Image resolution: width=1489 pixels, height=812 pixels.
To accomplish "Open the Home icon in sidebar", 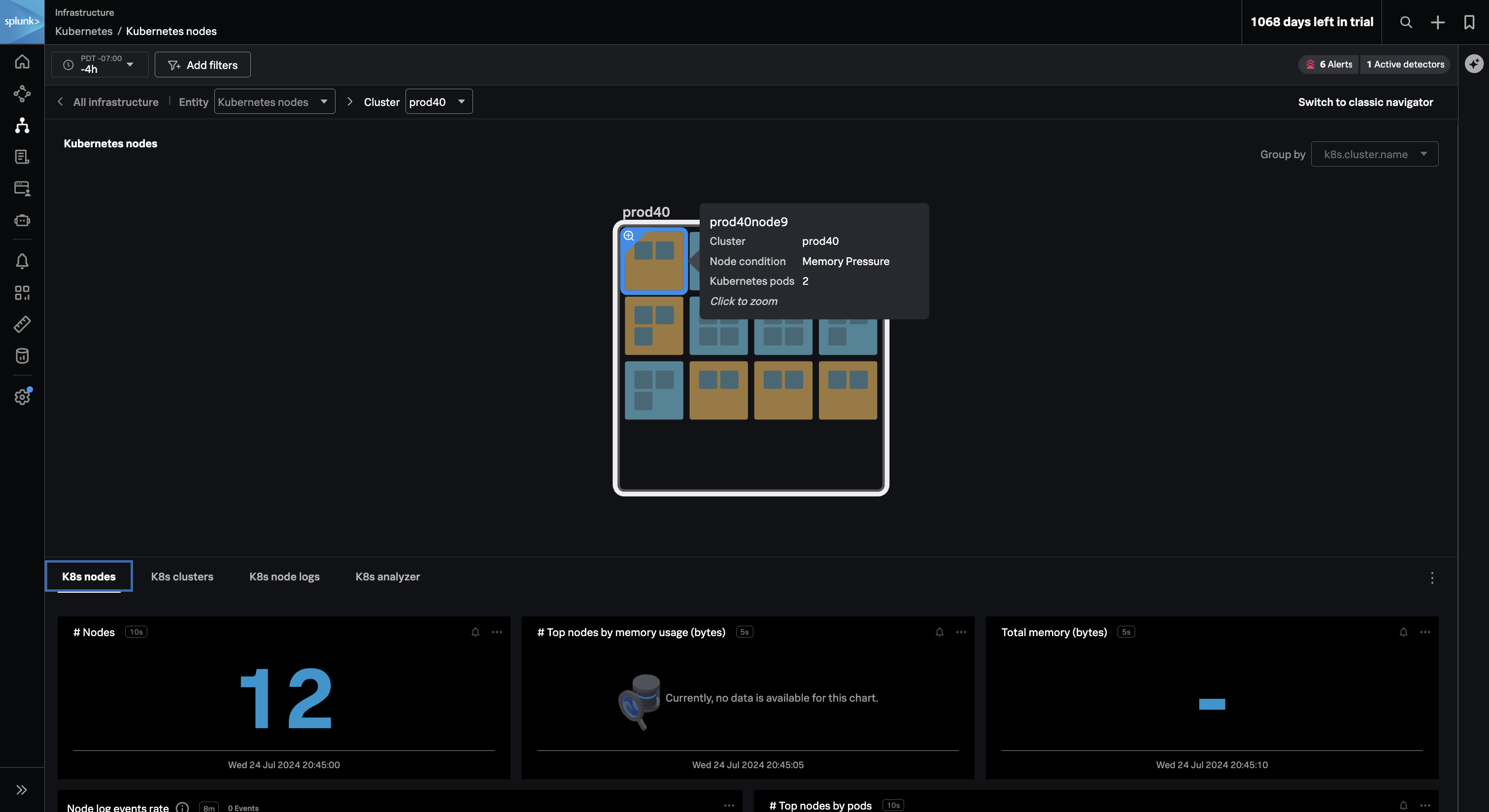I will [22, 62].
